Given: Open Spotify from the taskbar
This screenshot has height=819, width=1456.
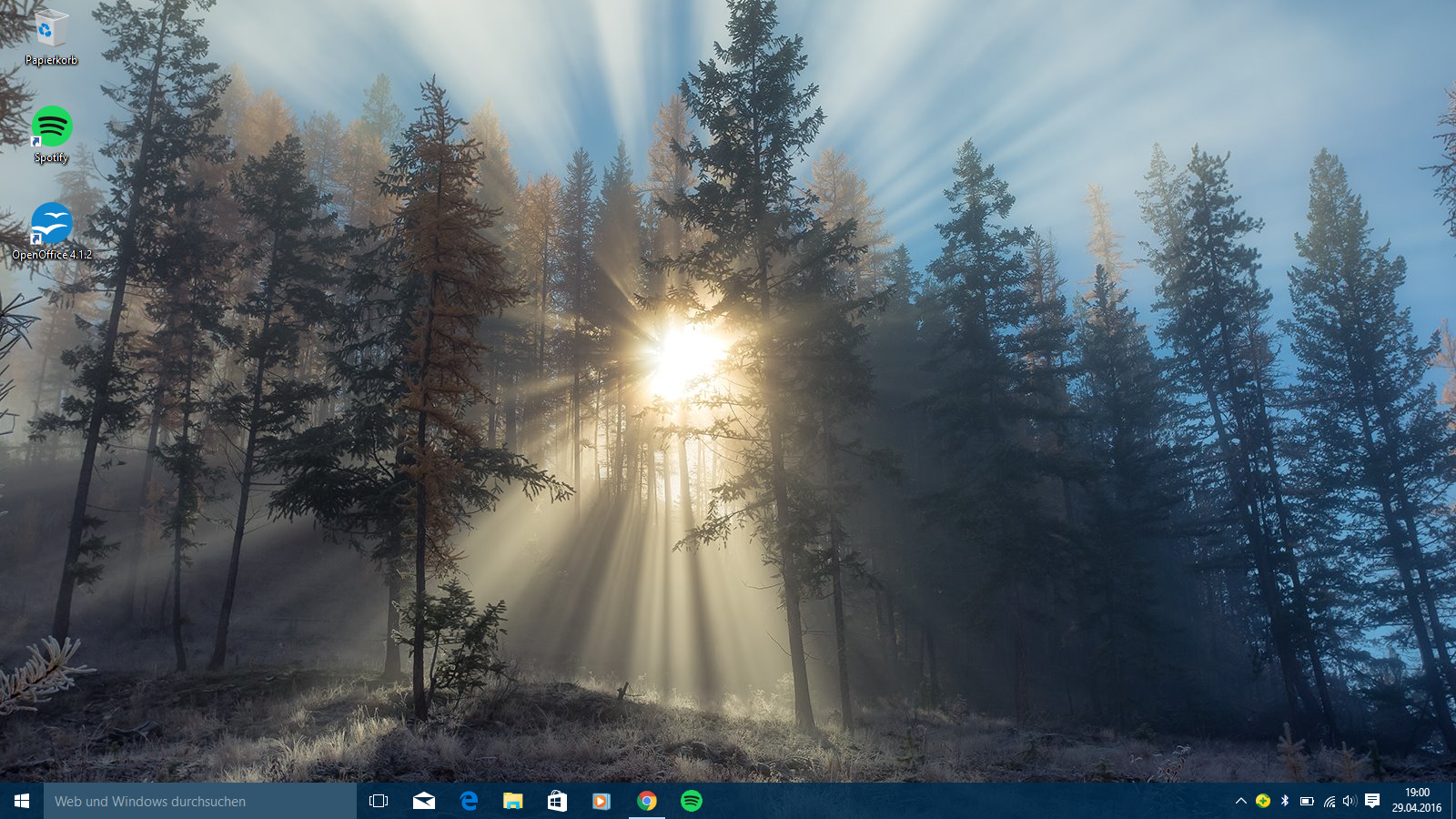Looking at the screenshot, I should click(x=692, y=801).
